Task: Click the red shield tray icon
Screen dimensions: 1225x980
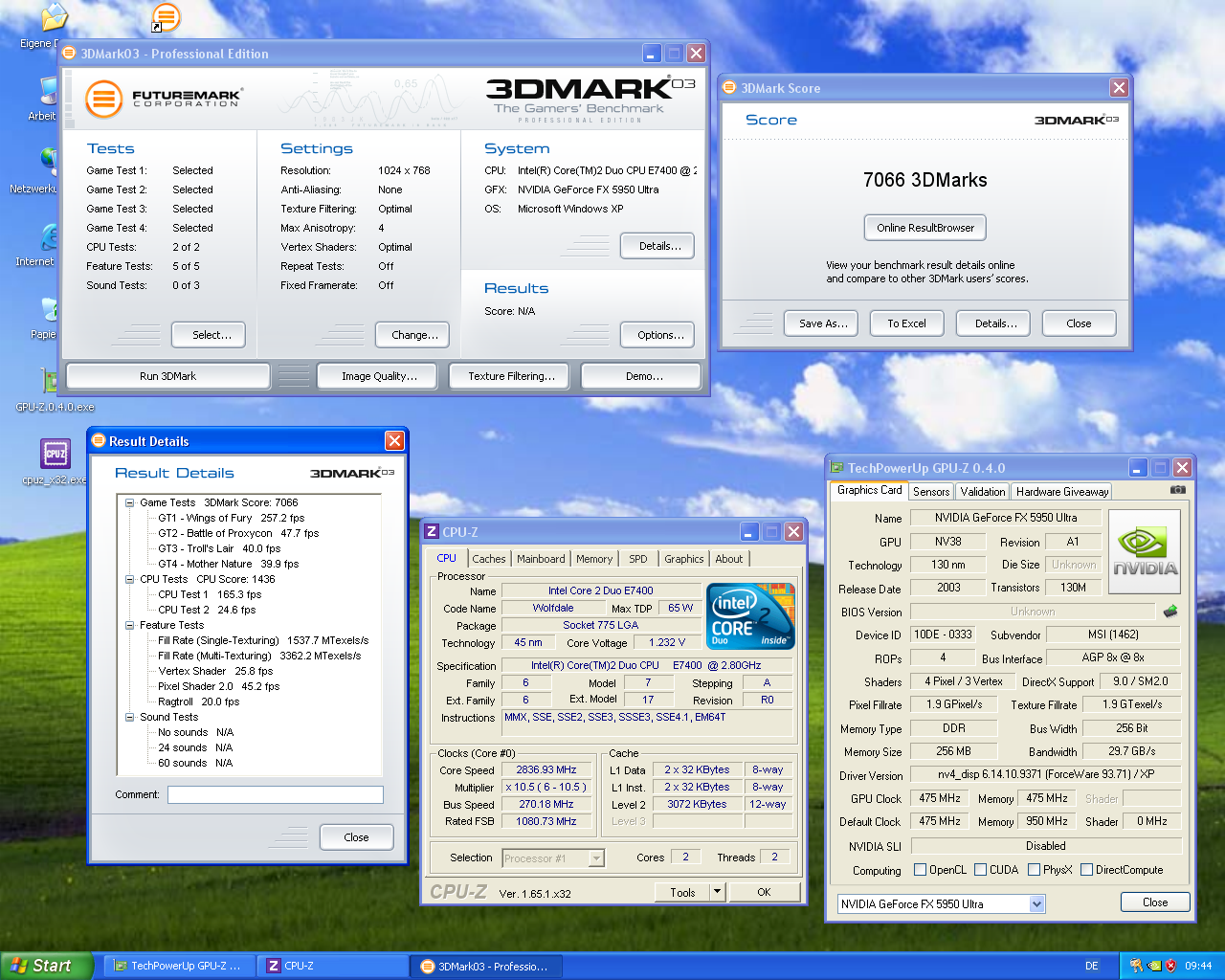Action: click(1169, 966)
